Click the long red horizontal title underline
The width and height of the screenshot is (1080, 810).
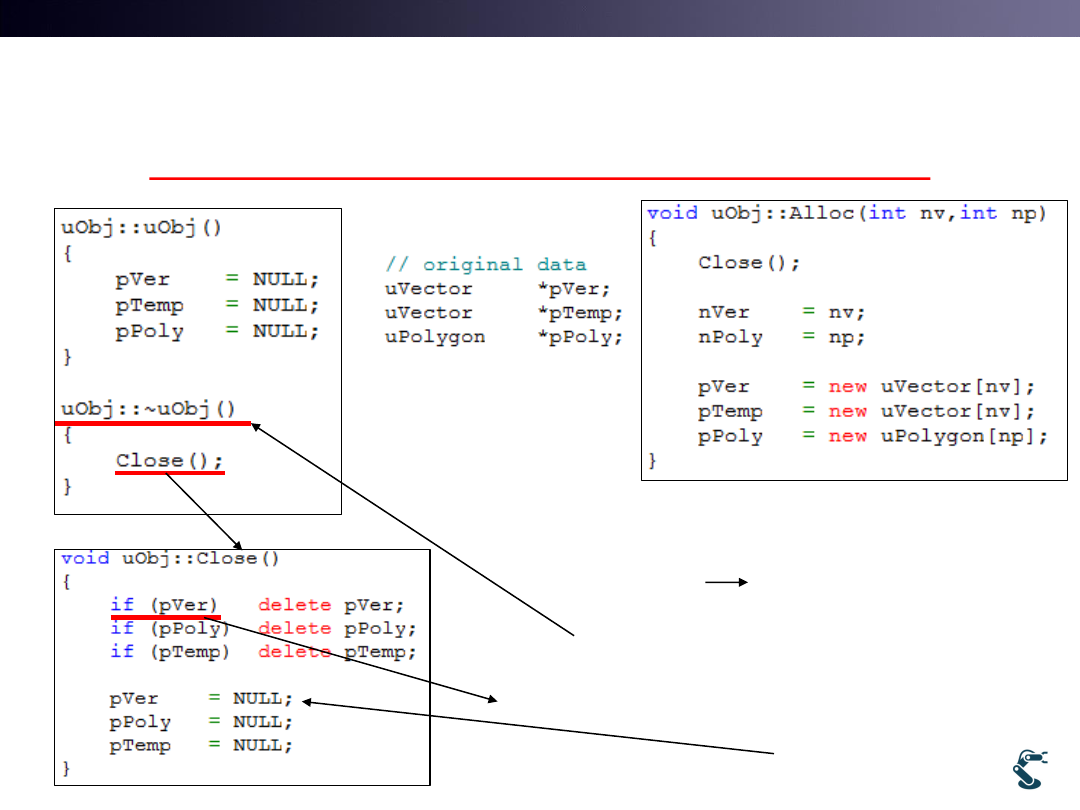coord(540,178)
